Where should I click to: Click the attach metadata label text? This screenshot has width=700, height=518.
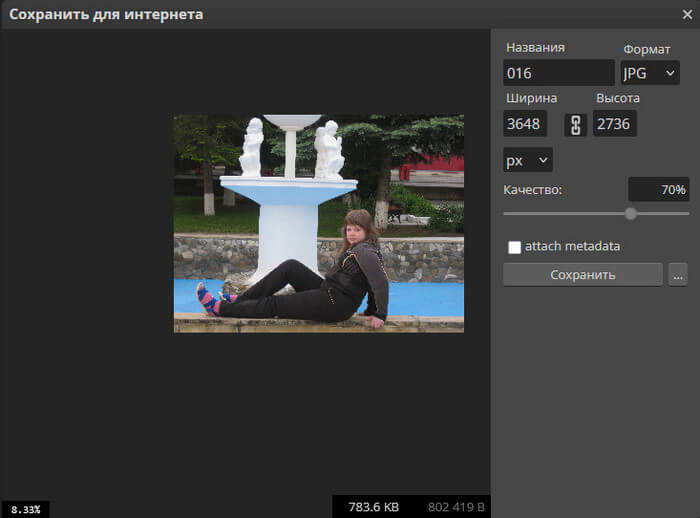[573, 246]
